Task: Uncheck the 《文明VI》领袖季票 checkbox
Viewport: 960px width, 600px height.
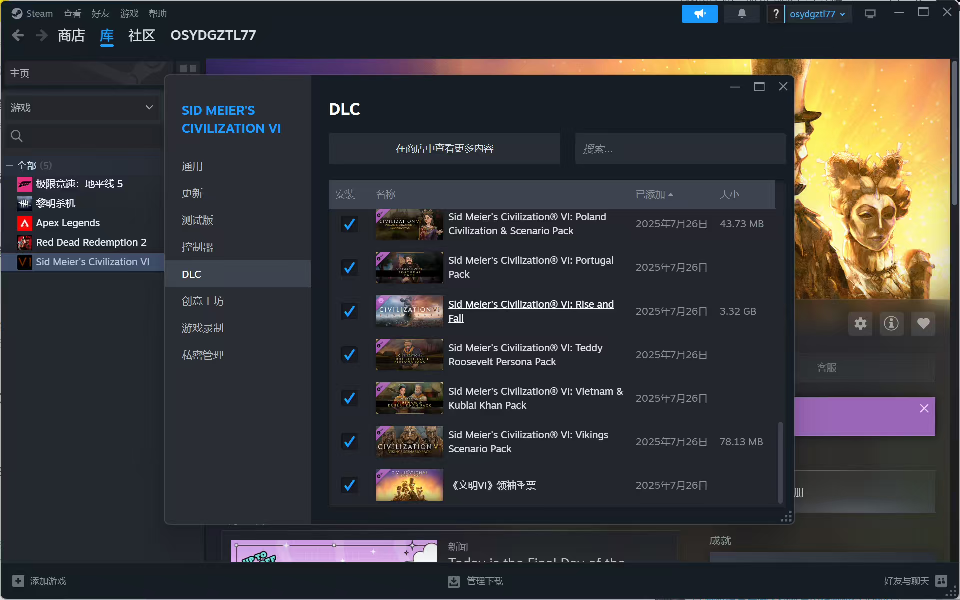Action: tap(349, 485)
